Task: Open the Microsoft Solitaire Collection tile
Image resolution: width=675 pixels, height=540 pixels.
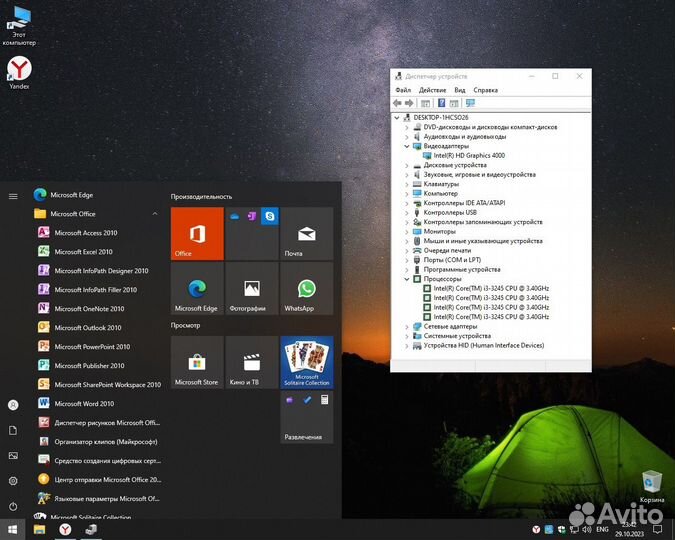Action: [x=307, y=362]
